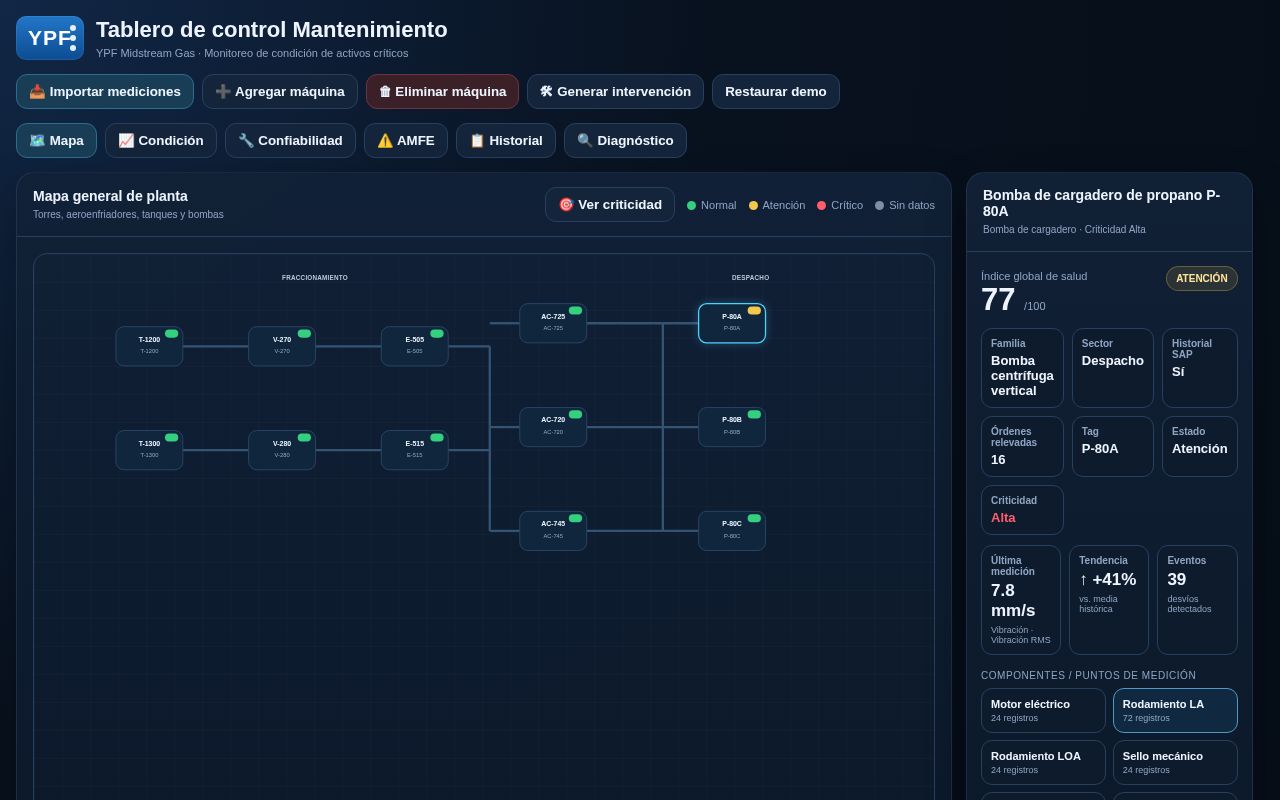Select the Rodamiento LA component

1175,710
